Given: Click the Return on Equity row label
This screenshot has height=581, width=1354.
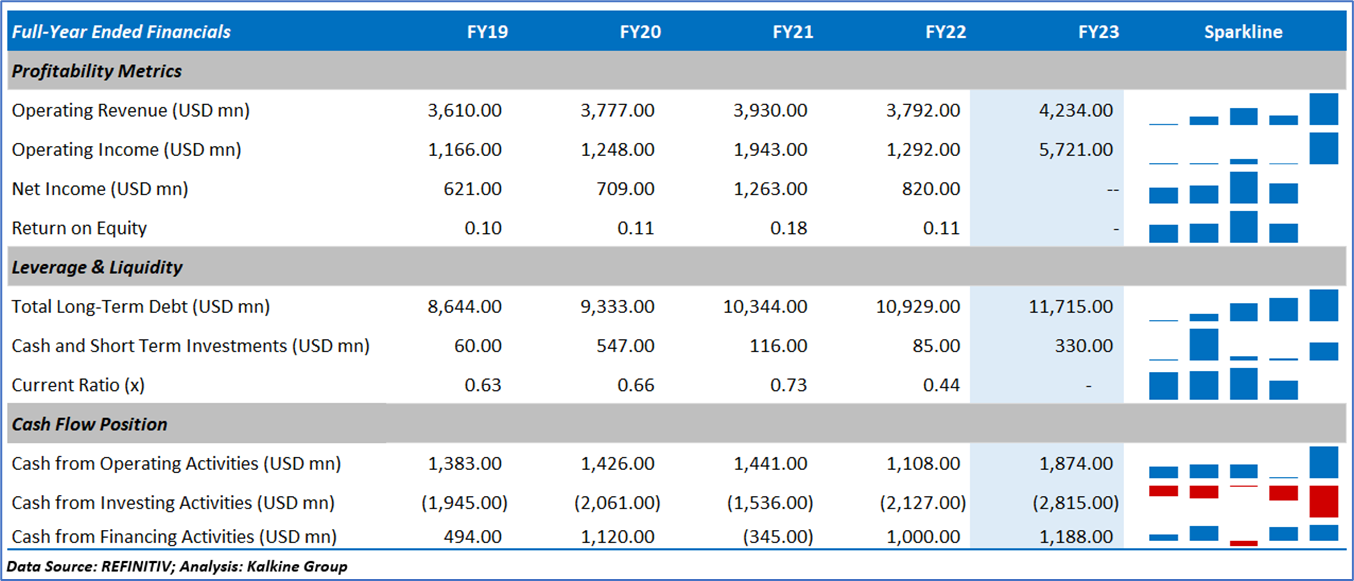Looking at the screenshot, I should click(79, 228).
